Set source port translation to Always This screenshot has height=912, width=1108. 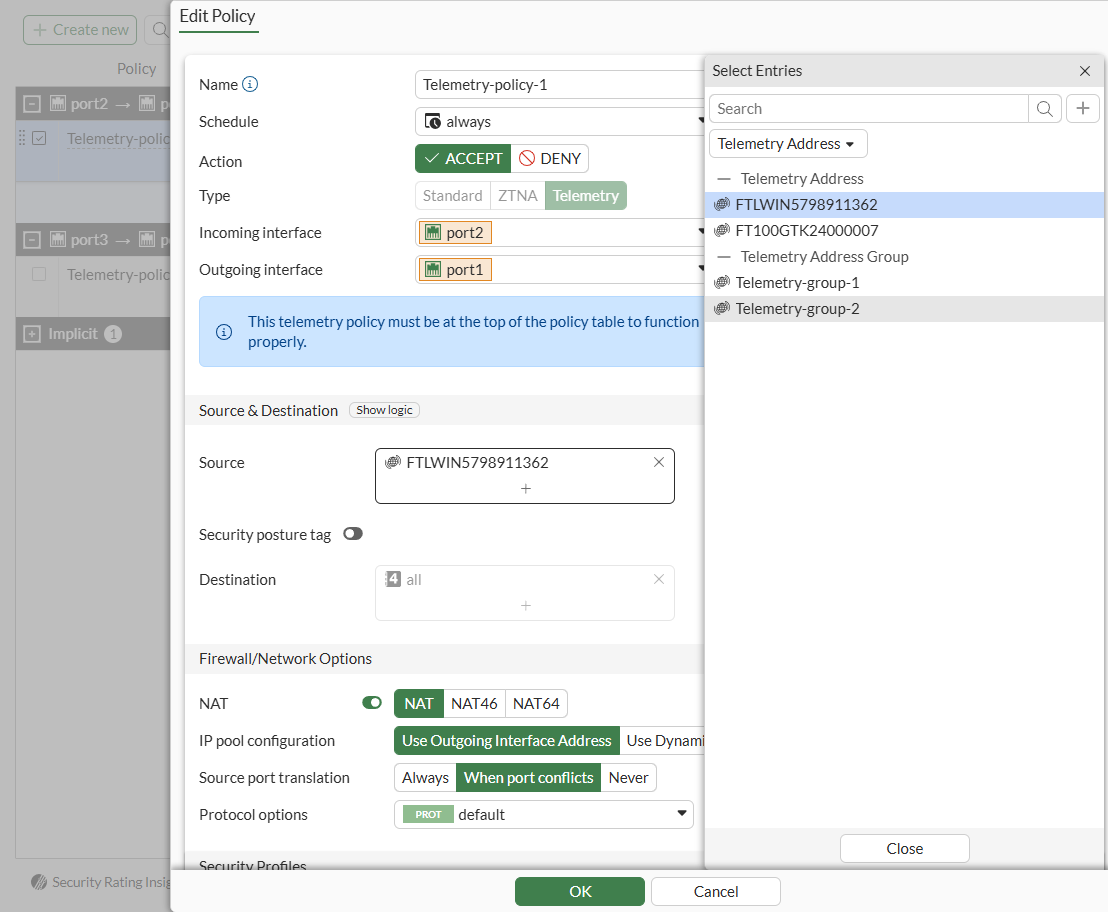point(425,778)
